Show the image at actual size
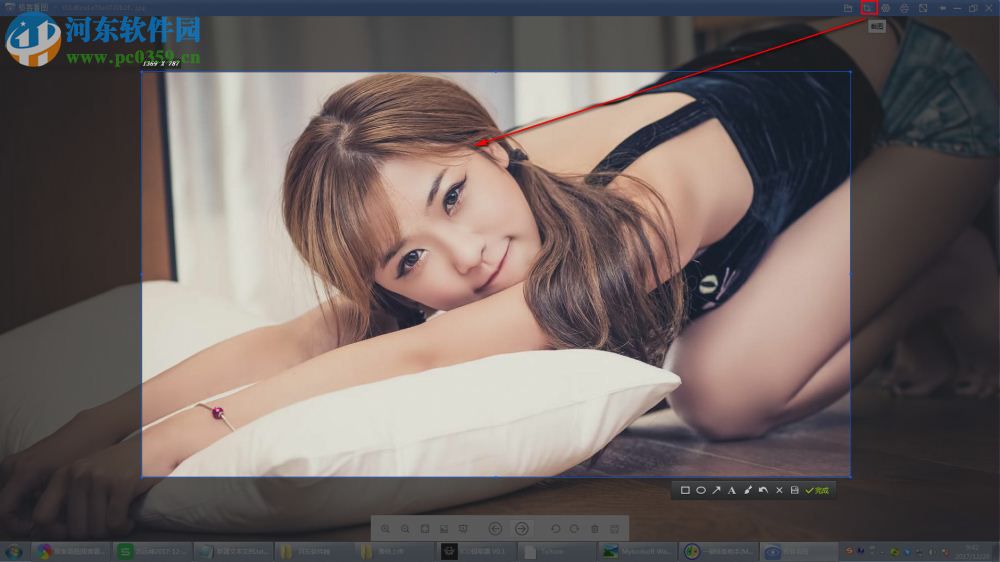Image resolution: width=1000 pixels, height=562 pixels. tap(444, 529)
